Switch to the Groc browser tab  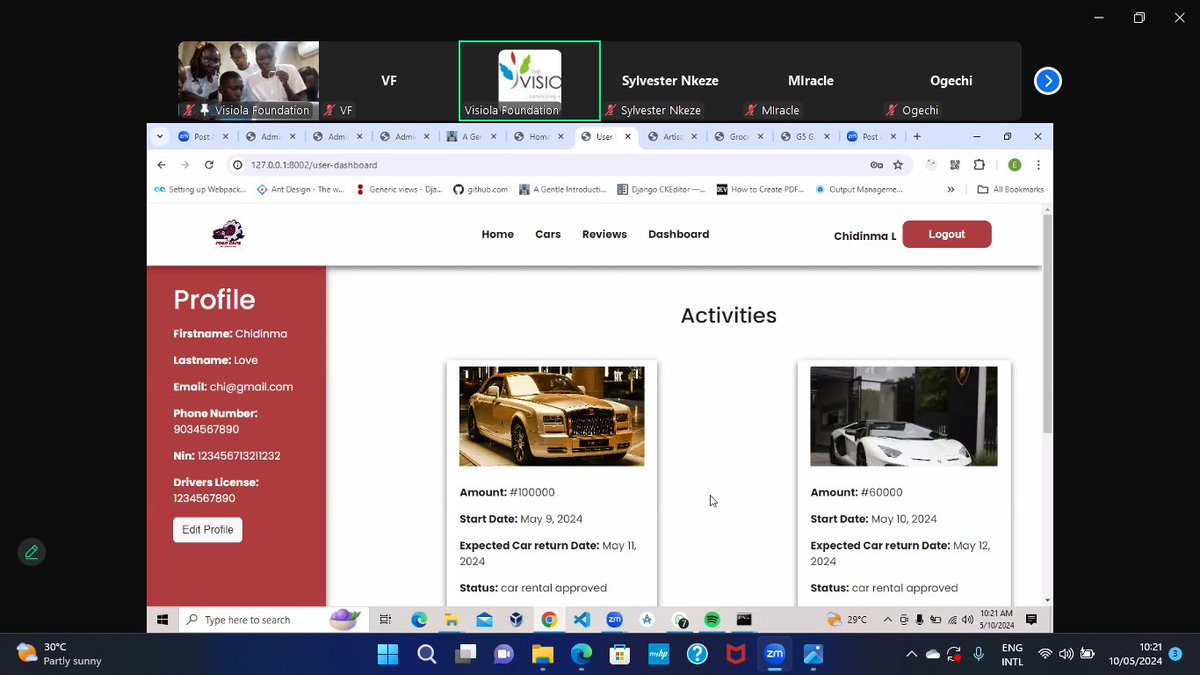(x=738, y=137)
